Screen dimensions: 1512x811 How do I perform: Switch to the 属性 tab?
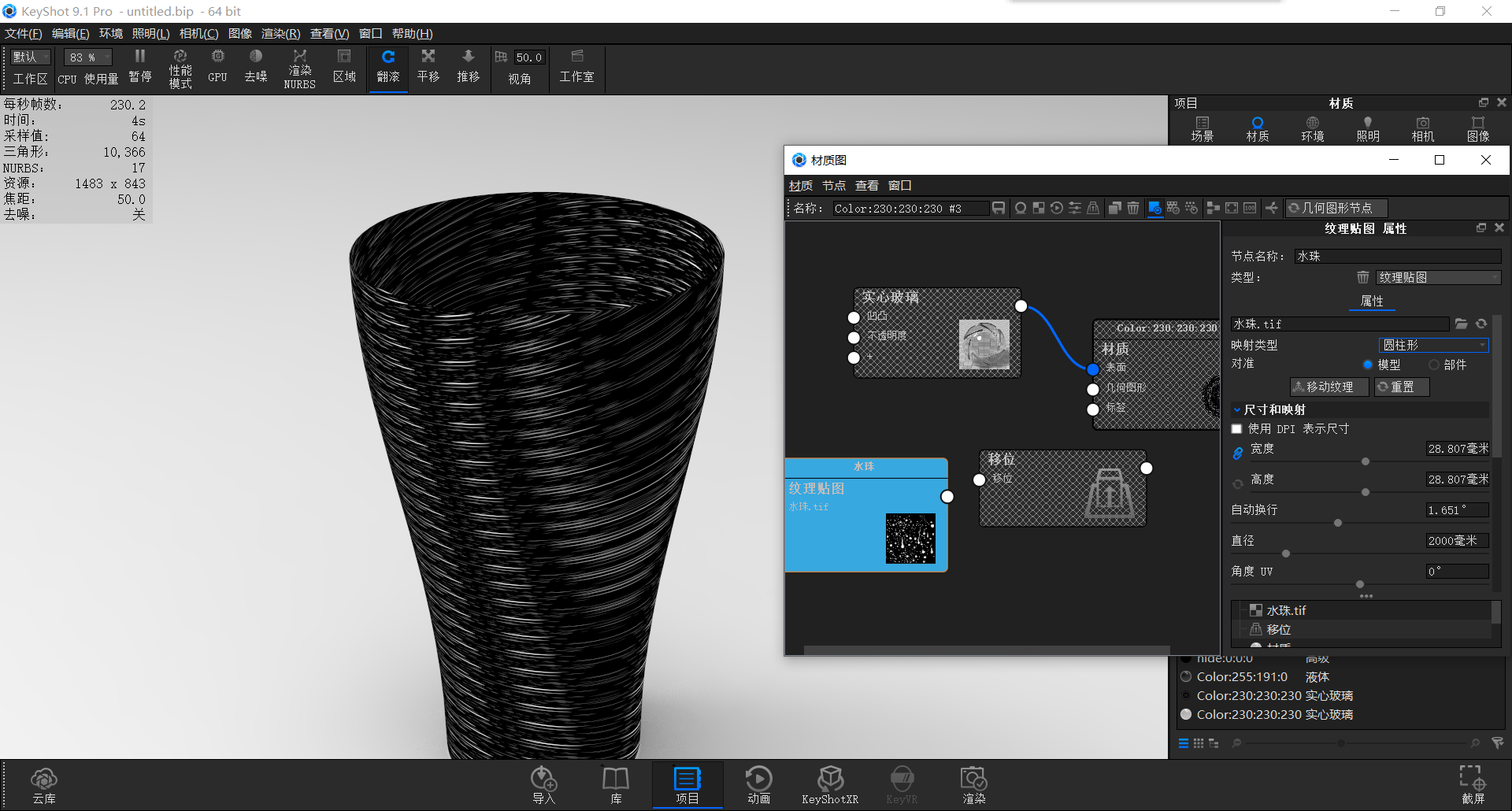(x=1373, y=301)
